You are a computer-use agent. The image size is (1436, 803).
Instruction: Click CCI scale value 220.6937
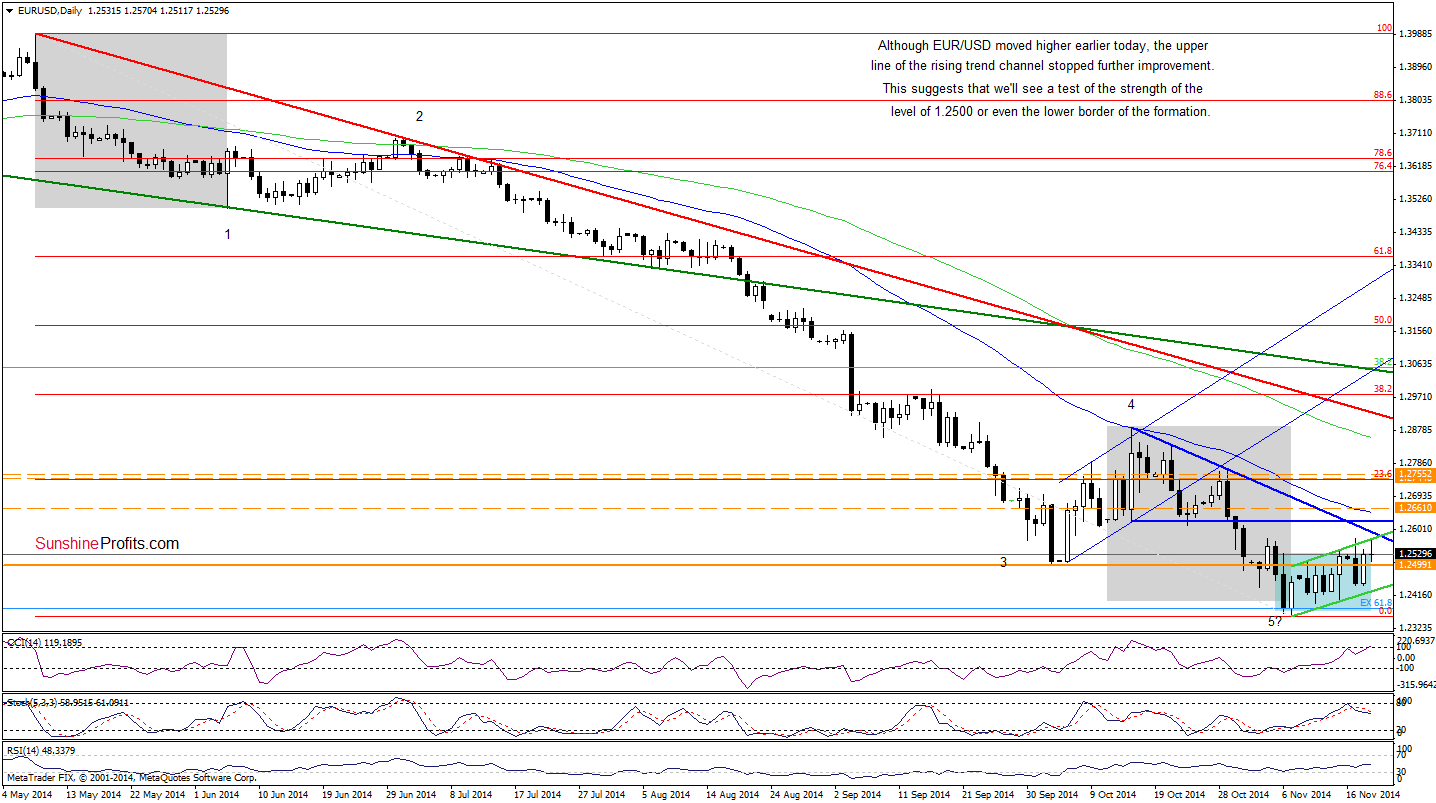(1415, 639)
